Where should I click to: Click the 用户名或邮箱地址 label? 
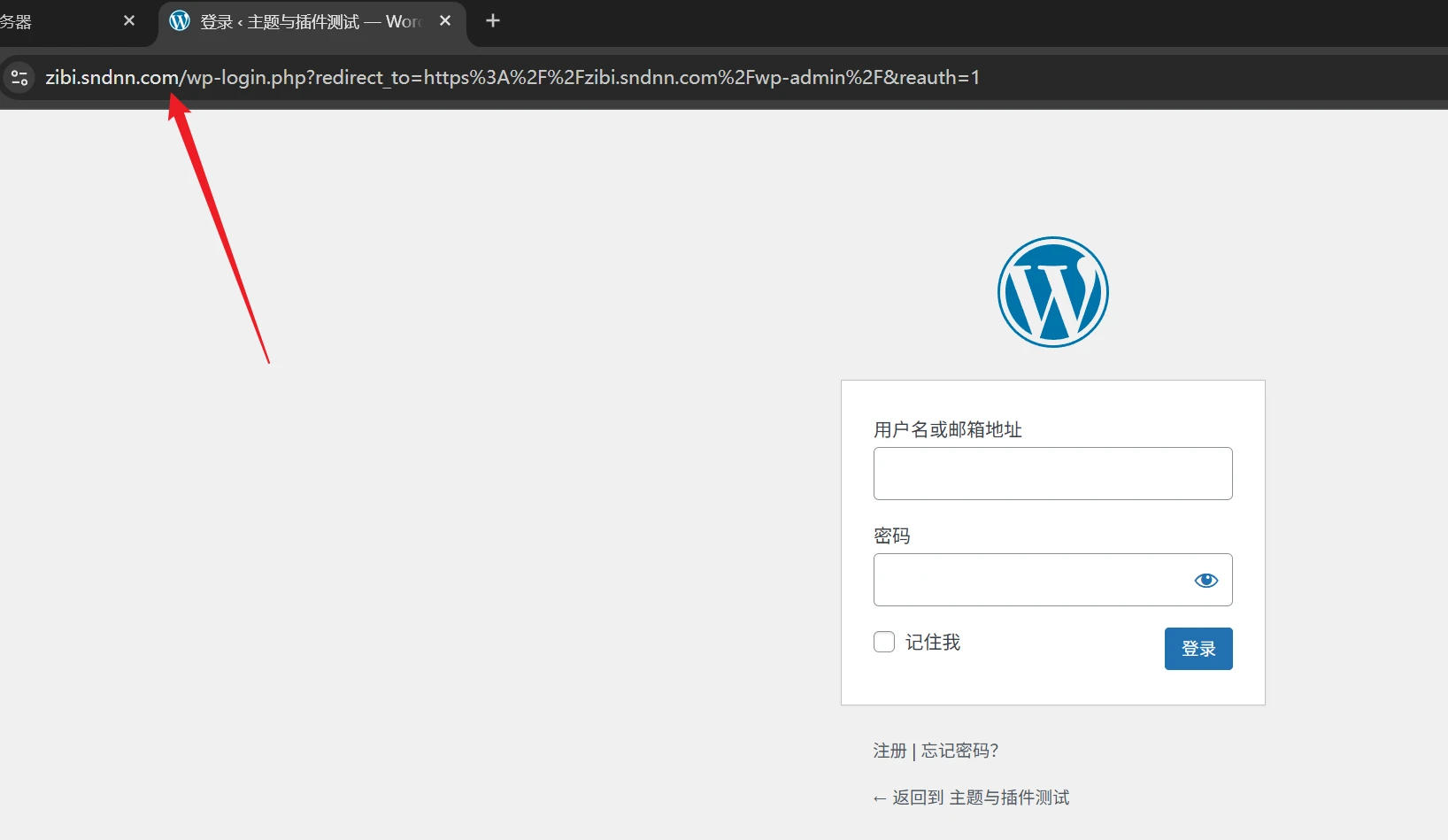pyautogui.click(x=948, y=429)
